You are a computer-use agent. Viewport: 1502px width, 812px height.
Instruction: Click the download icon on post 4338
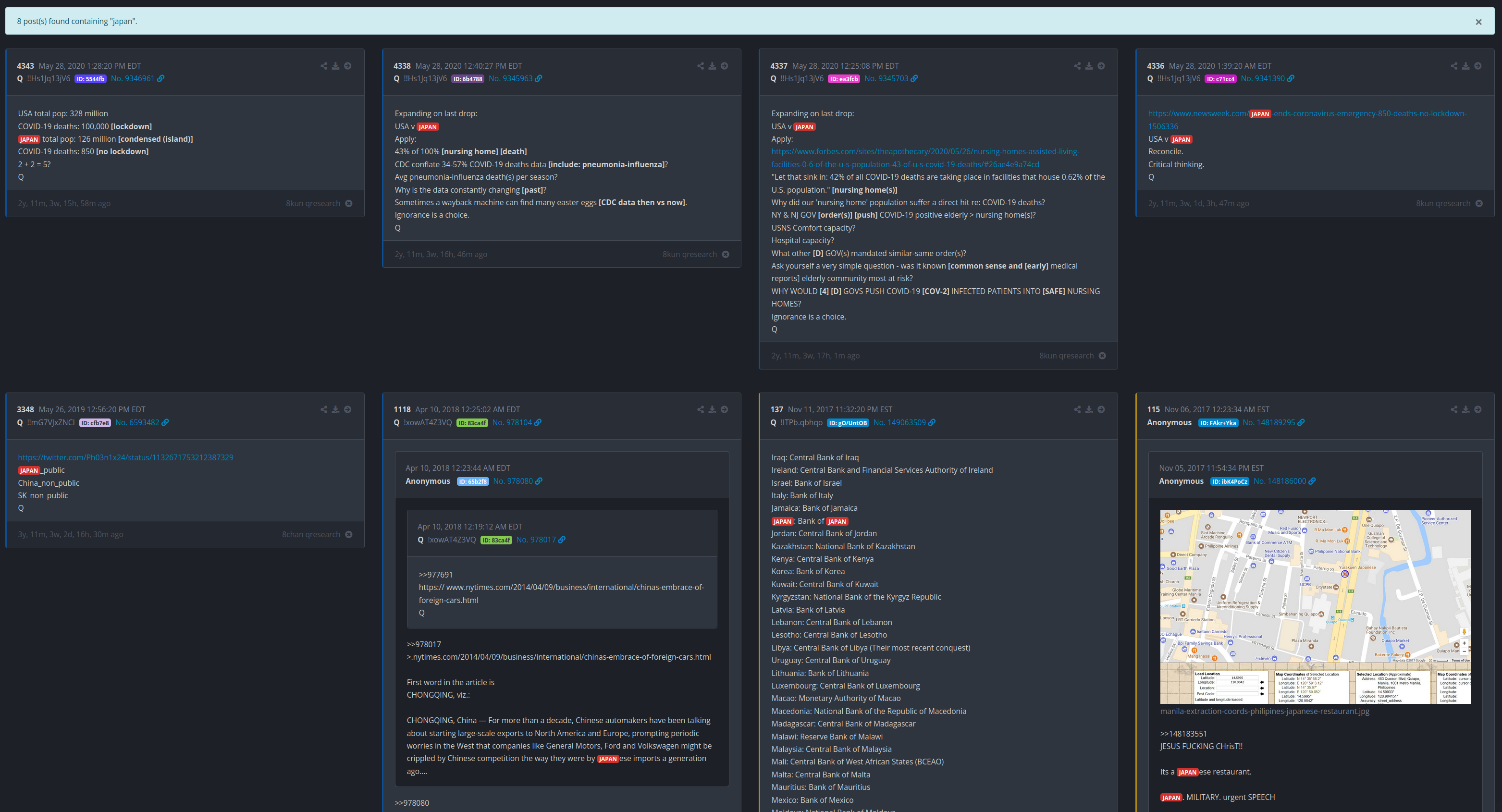[x=712, y=66]
